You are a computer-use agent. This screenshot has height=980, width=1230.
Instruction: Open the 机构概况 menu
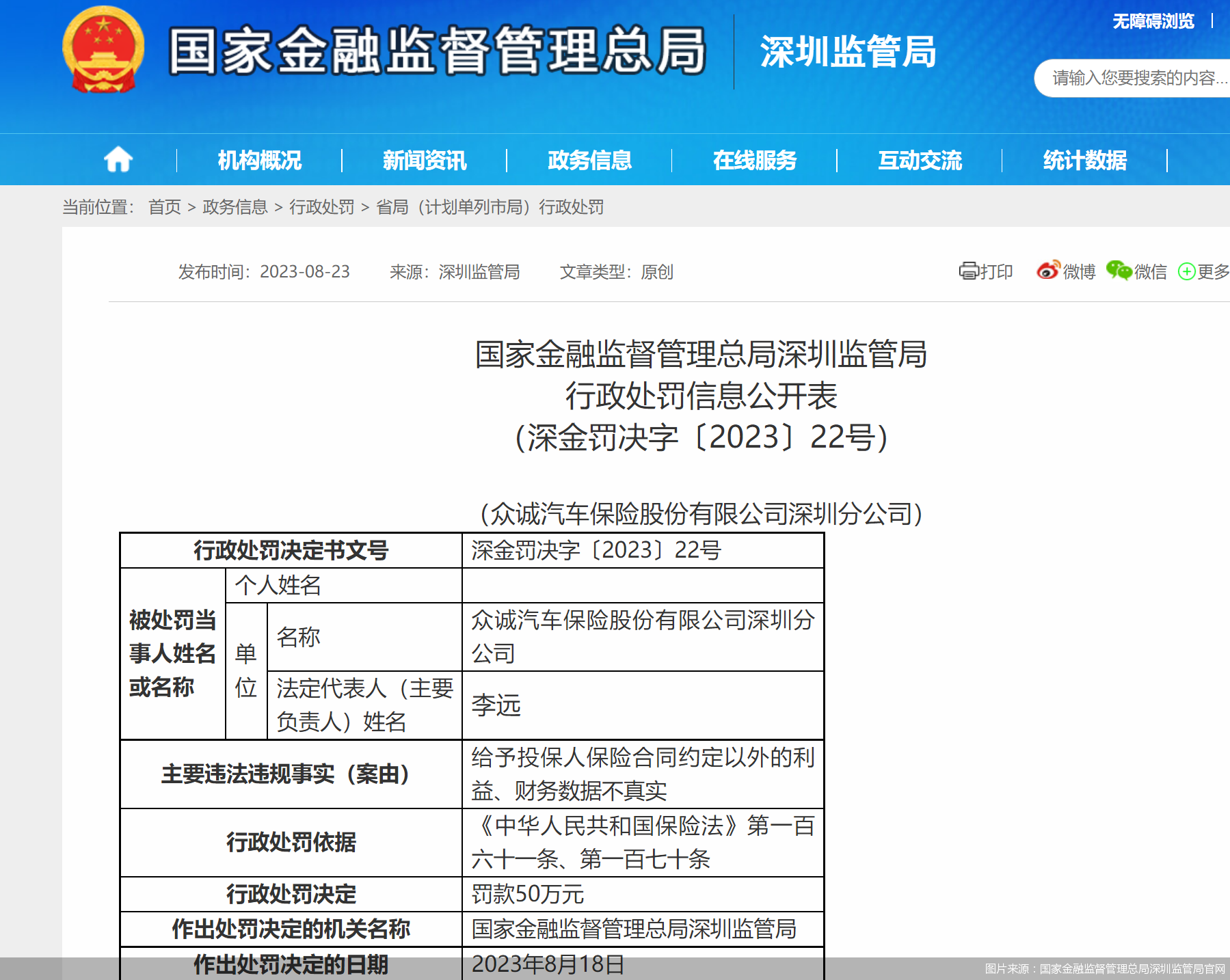259,160
